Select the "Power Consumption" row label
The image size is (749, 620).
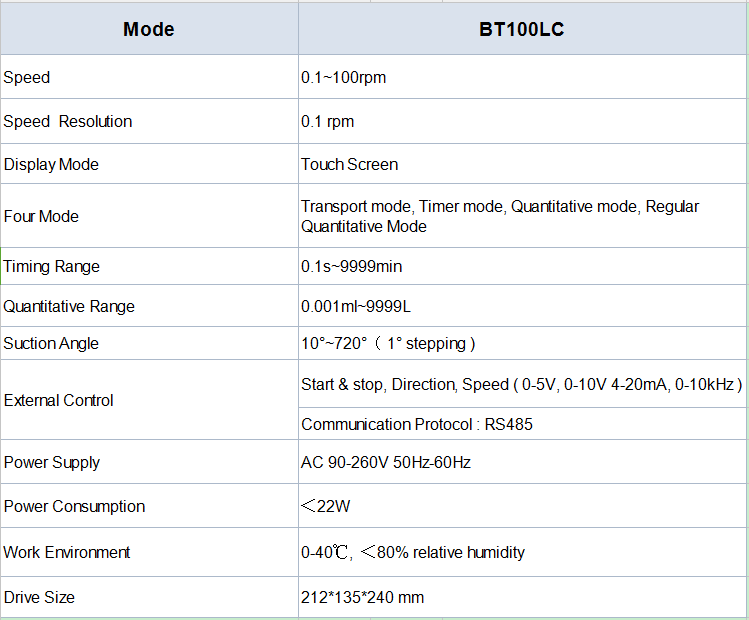(x=74, y=506)
